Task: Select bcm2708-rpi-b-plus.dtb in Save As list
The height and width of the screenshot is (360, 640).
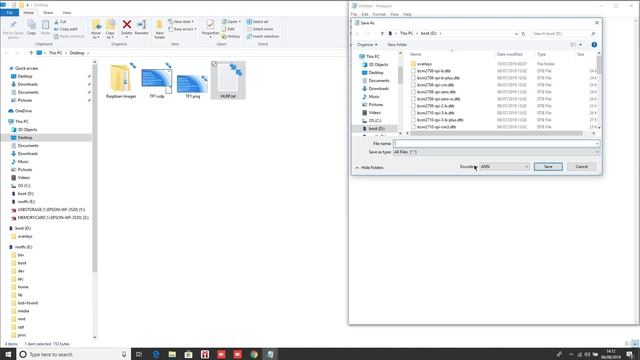Action: 438,78
